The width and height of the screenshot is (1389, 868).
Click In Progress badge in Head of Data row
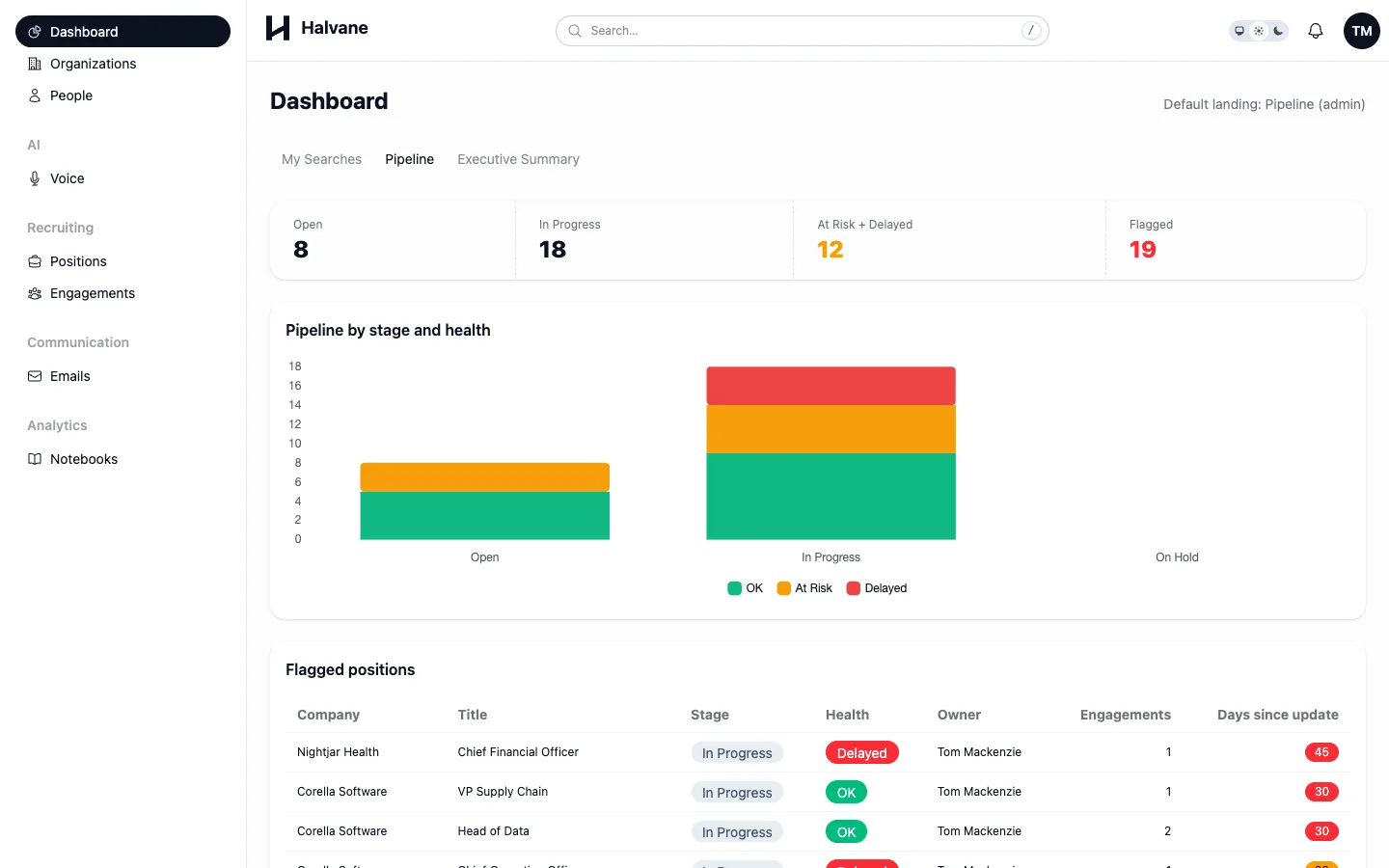tap(737, 832)
